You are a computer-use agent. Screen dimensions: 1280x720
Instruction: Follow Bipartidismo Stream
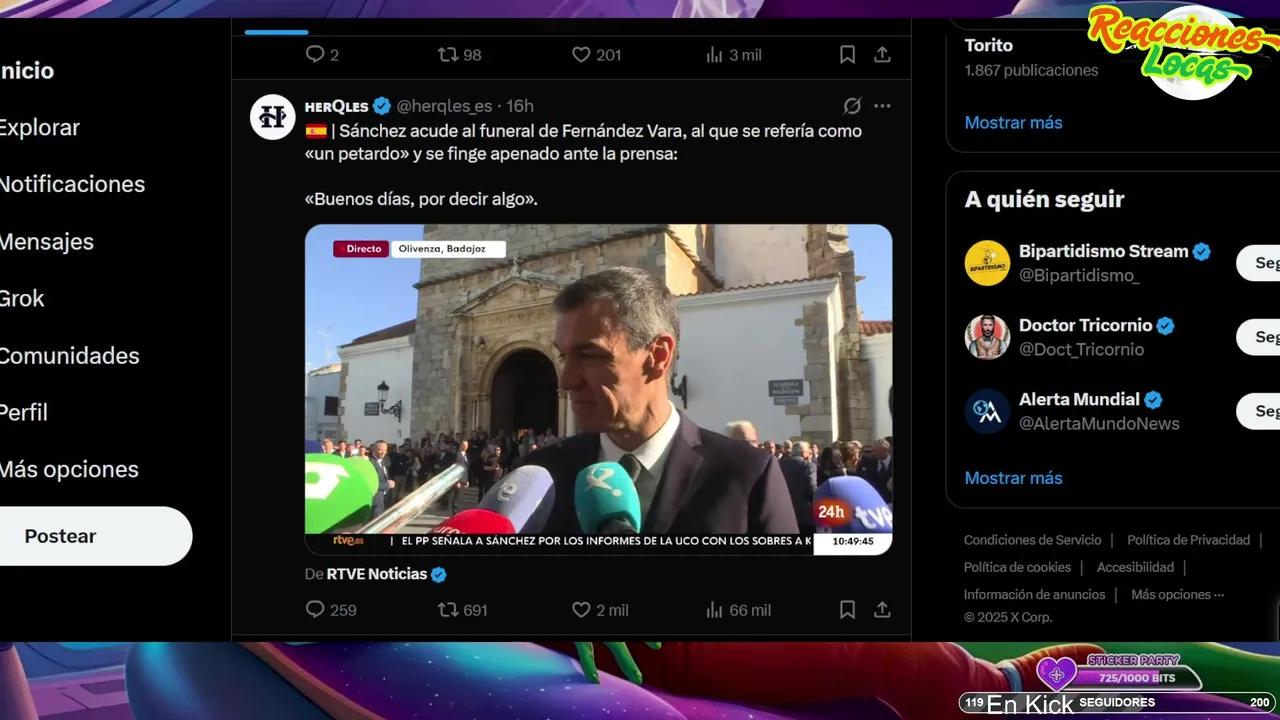pyautogui.click(x=1260, y=263)
